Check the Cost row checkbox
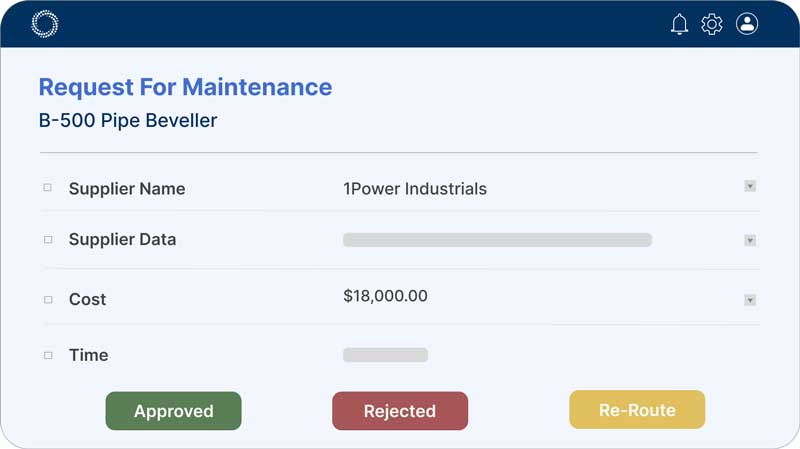Image resolution: width=800 pixels, height=449 pixels. 47,299
